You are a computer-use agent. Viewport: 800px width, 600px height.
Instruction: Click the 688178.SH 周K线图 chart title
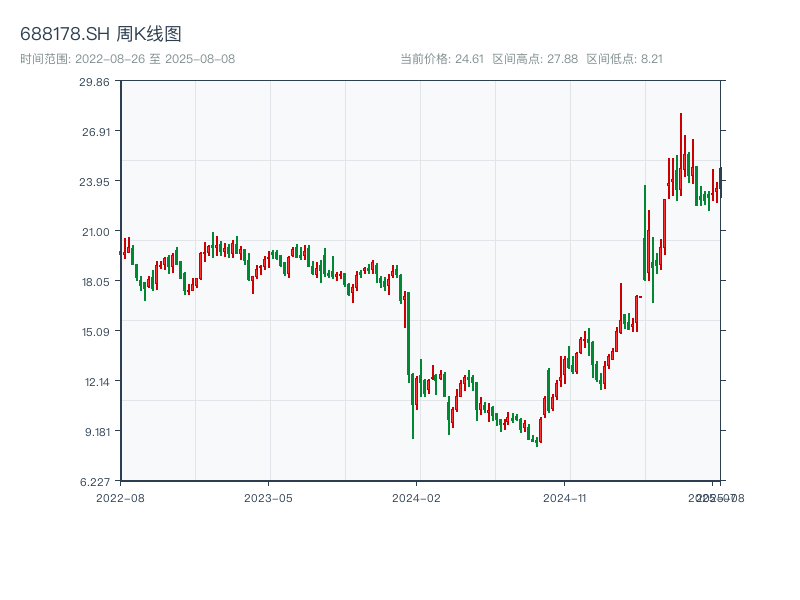point(101,35)
